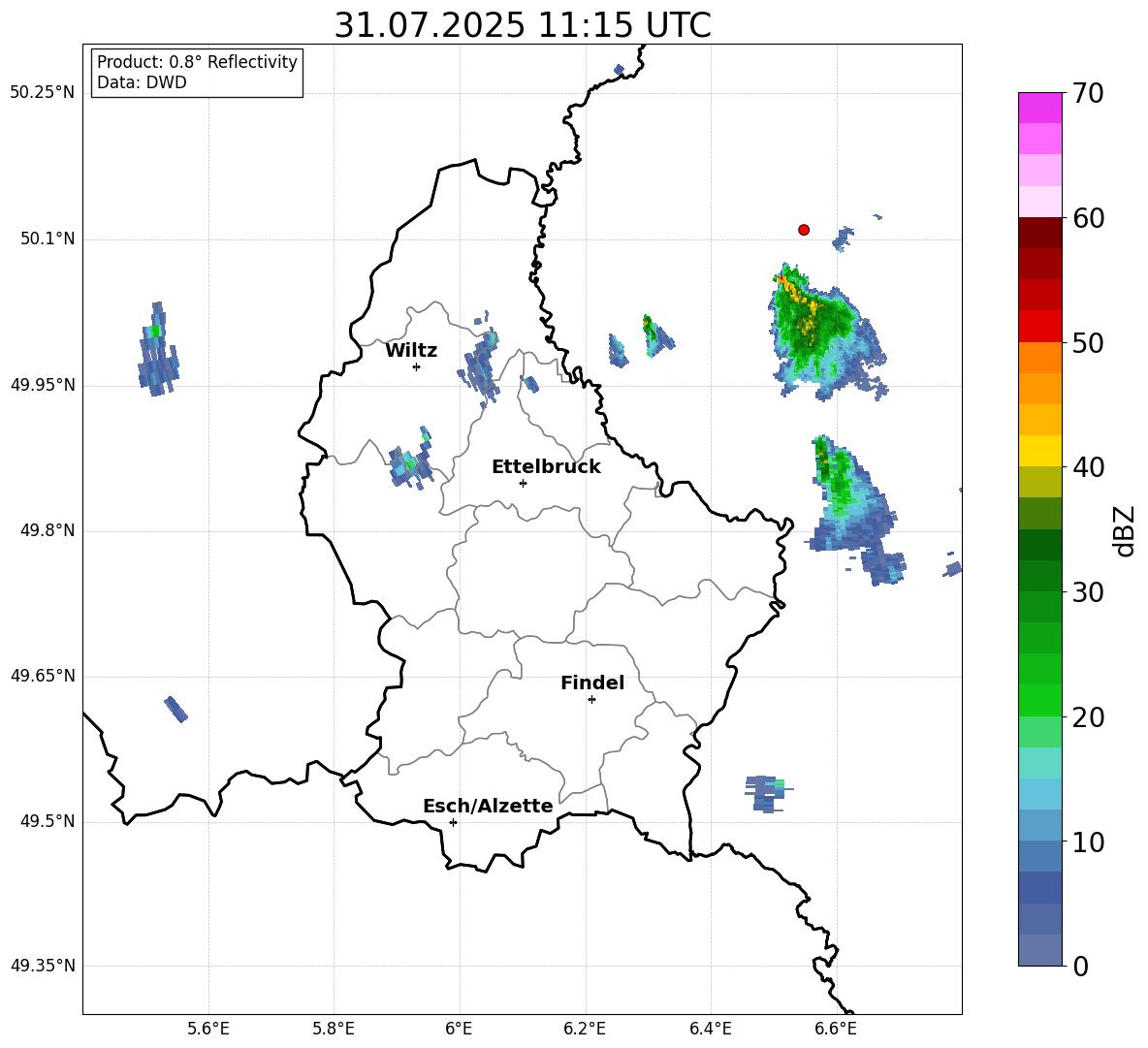
Task: Click the colorbar value 40
Action: (1088, 467)
